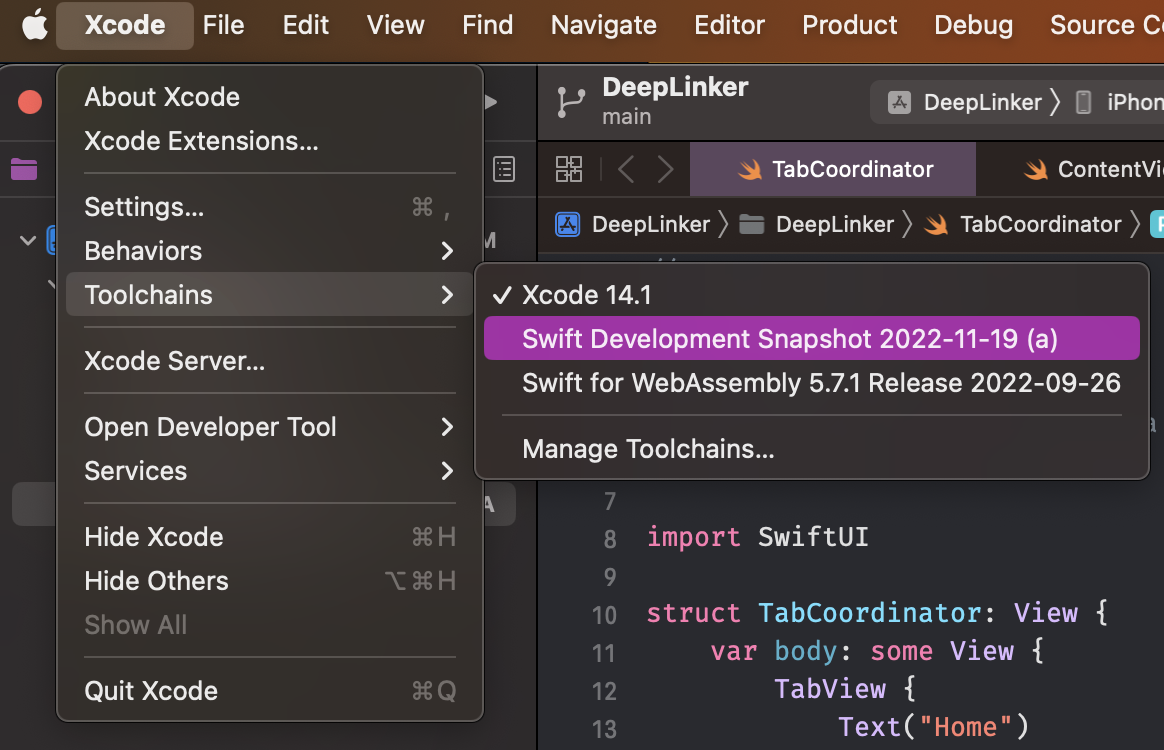Expand the Toolchains submenu
Image resolution: width=1164 pixels, height=750 pixels.
click(x=269, y=295)
